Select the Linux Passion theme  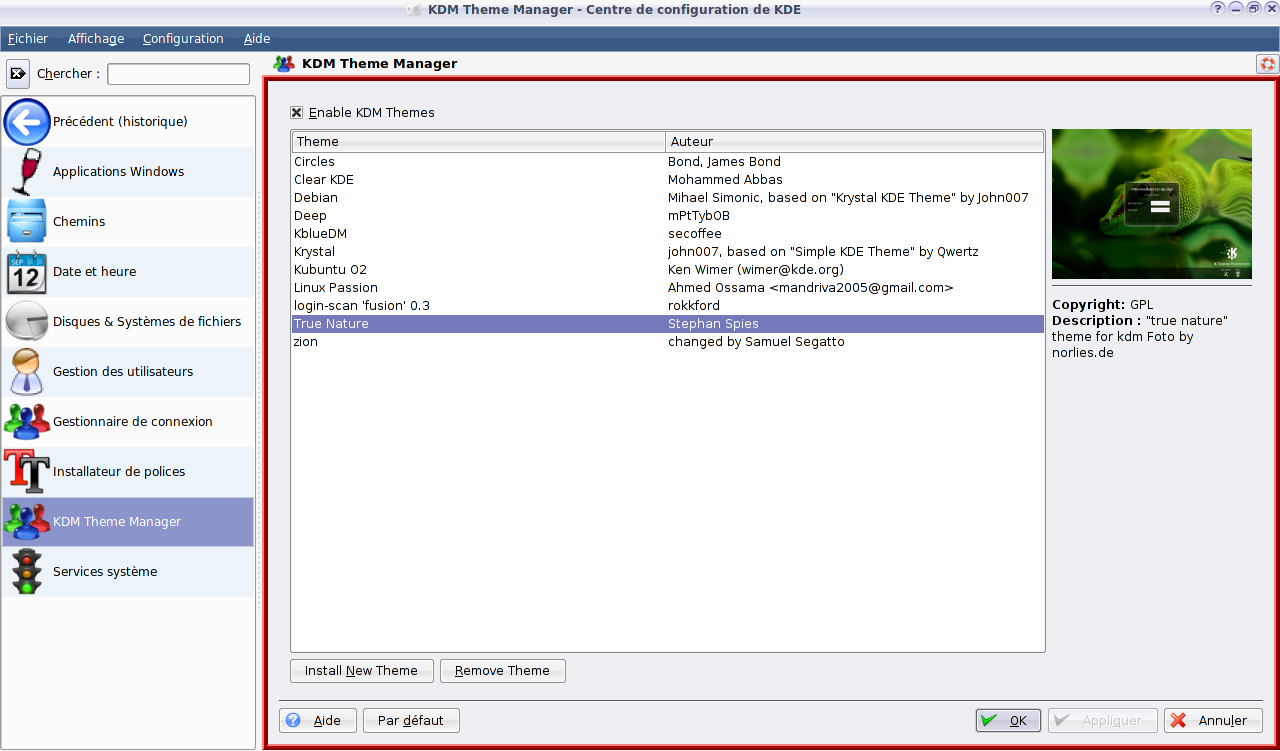[667, 288]
